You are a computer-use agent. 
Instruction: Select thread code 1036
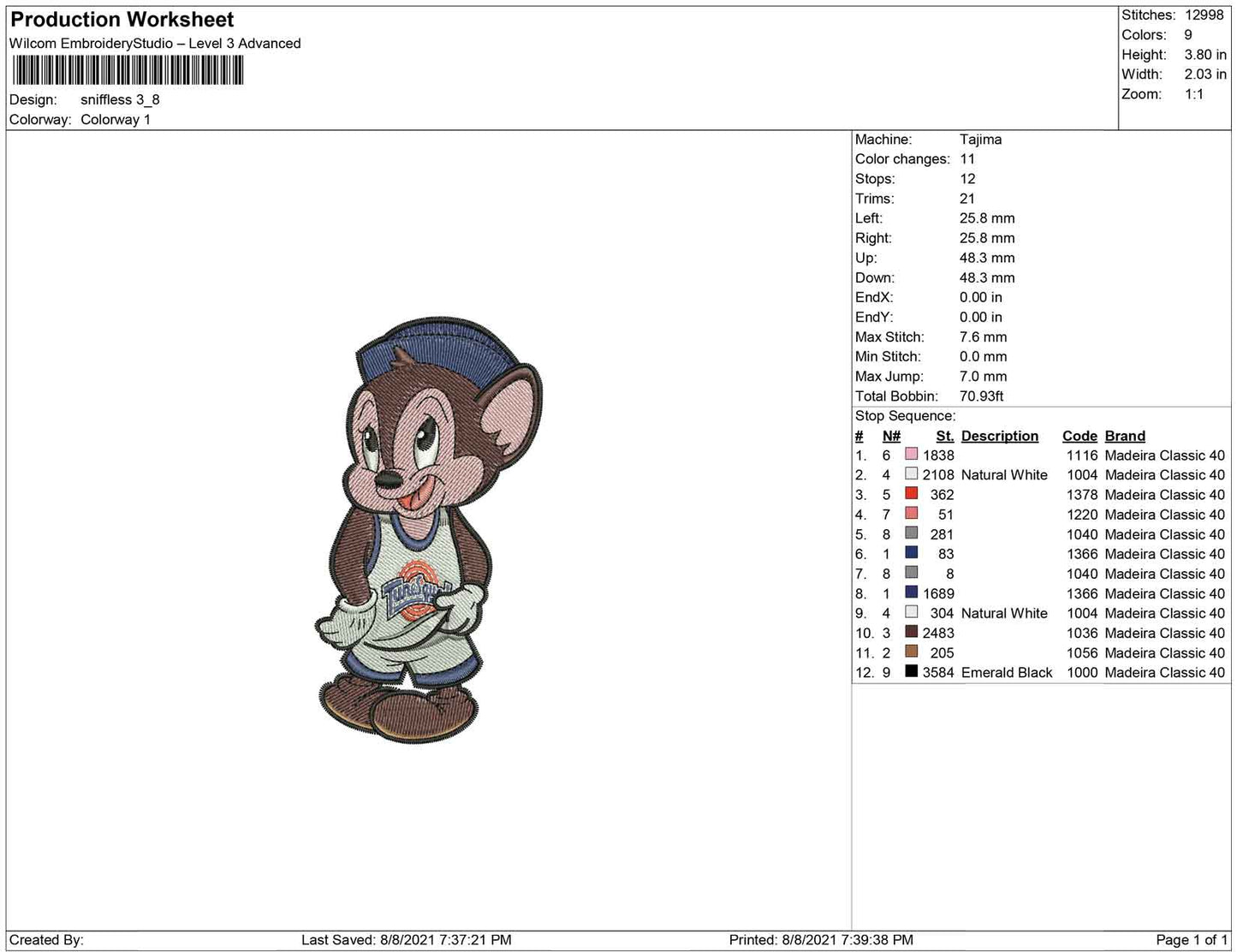tap(1082, 633)
